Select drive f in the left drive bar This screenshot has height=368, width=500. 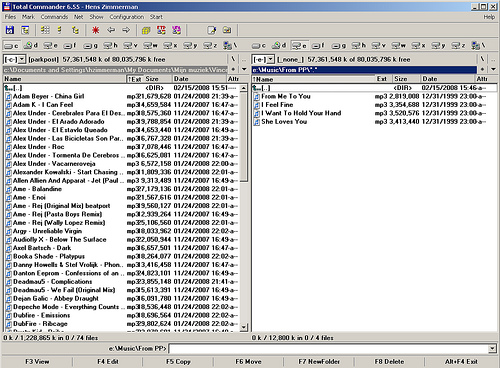tap(70, 45)
